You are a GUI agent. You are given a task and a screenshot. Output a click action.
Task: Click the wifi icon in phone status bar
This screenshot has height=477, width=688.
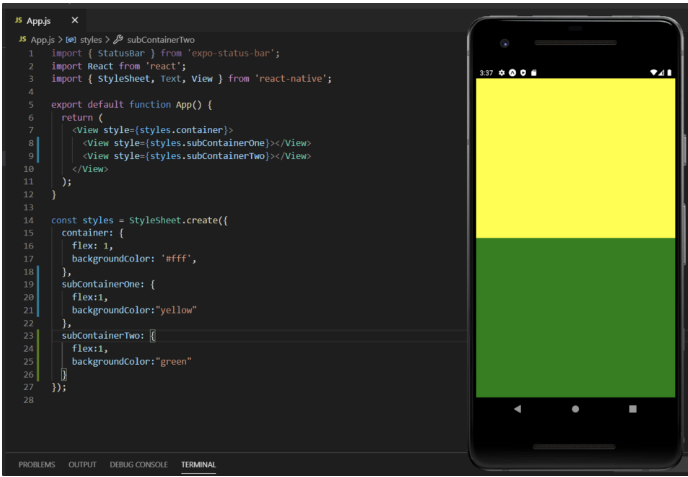point(653,73)
